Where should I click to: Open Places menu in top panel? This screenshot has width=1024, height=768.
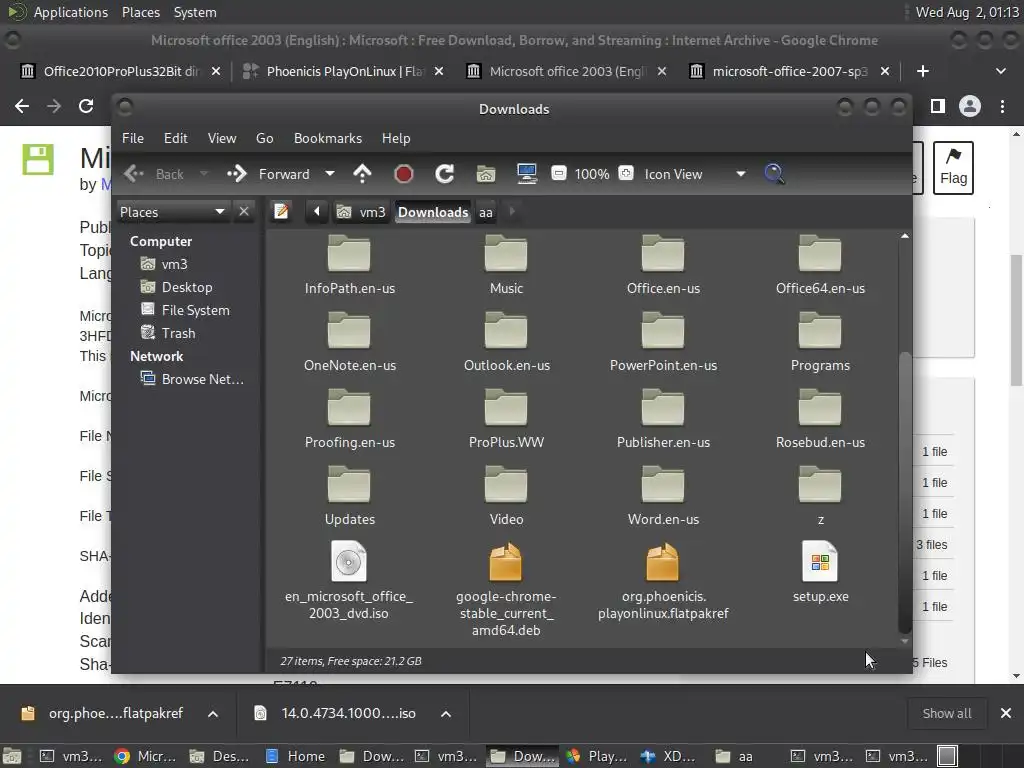point(140,12)
